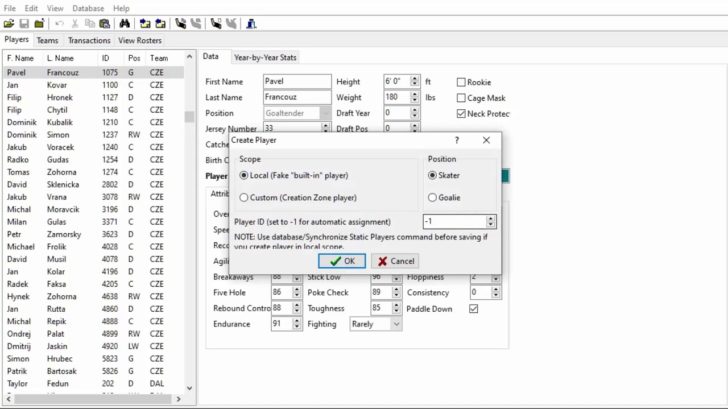Click the copy icon in the toolbar
728x409 pixels.
pyautogui.click(x=91, y=23)
